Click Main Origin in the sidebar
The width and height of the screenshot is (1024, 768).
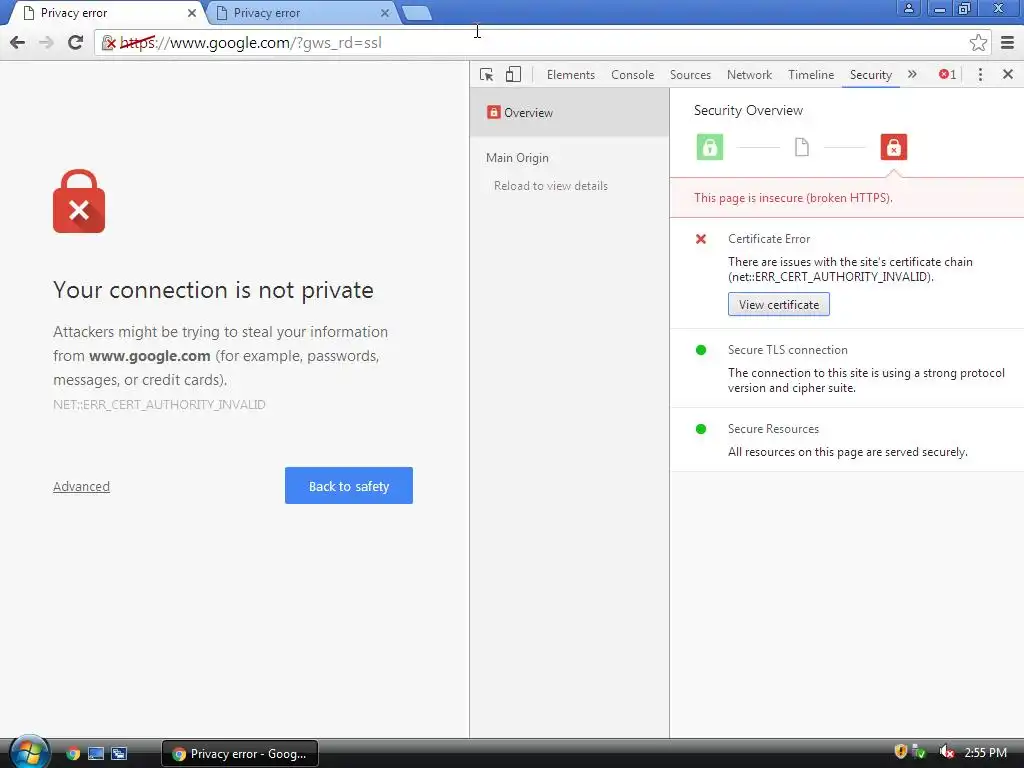coord(517,158)
